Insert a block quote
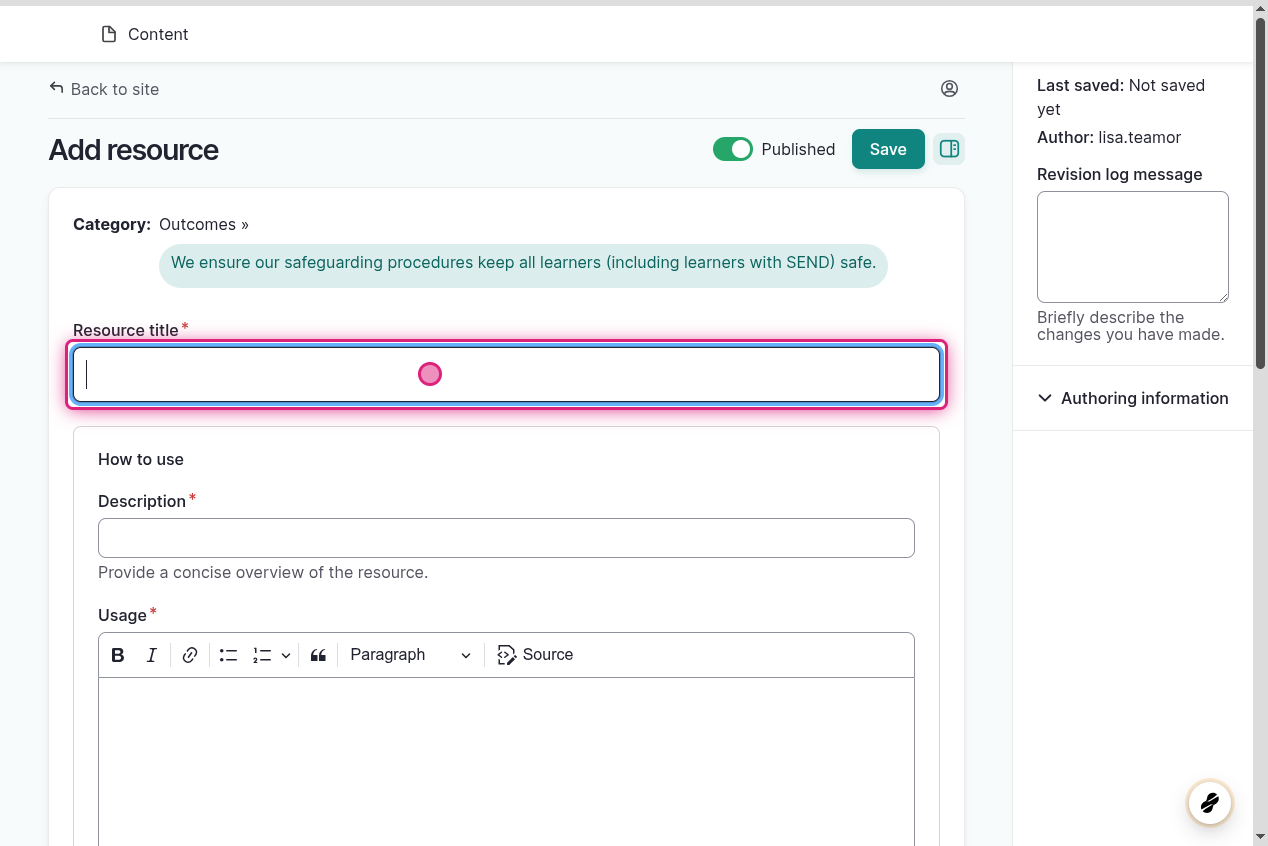The image size is (1268, 846). point(318,655)
